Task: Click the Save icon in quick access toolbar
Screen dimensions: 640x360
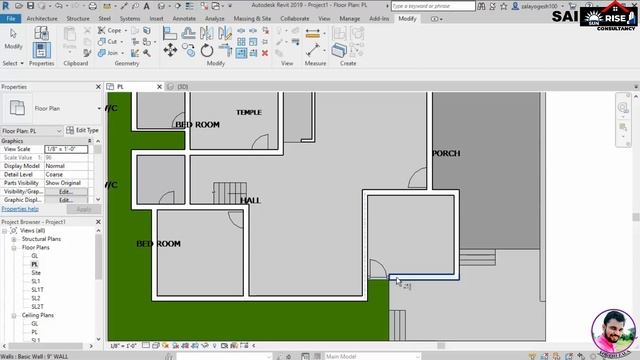Action: 31,6
